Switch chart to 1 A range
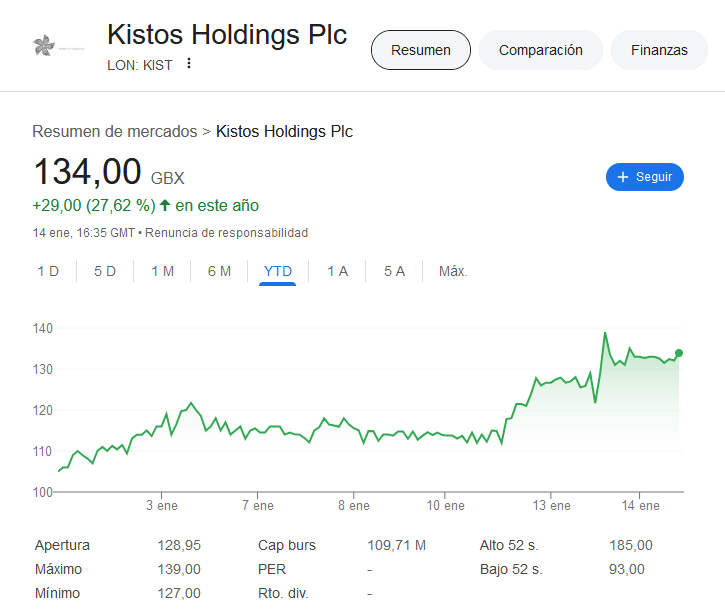 [338, 271]
